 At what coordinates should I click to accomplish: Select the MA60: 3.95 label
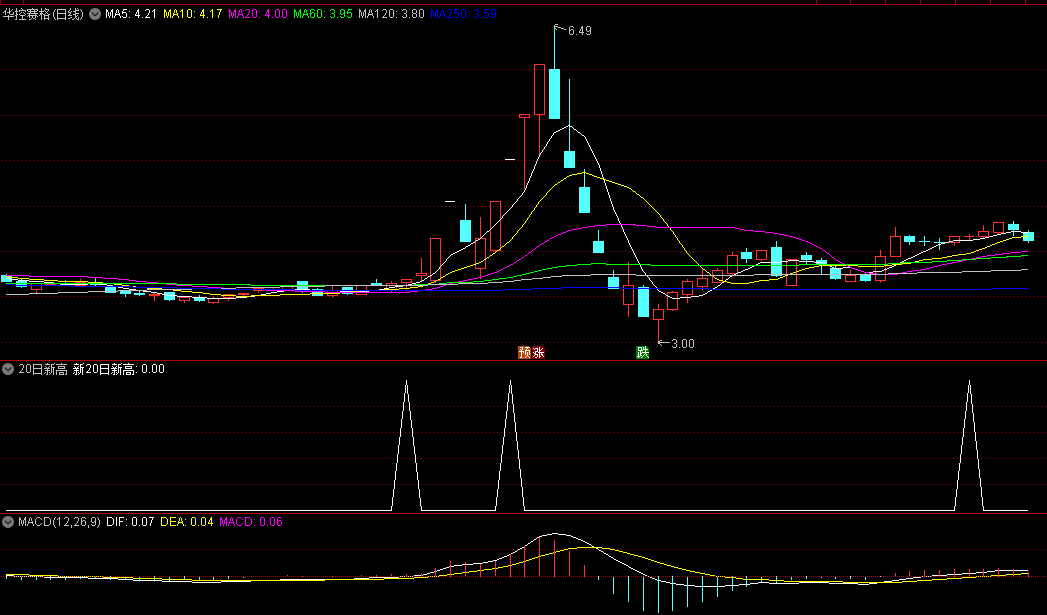coord(323,14)
